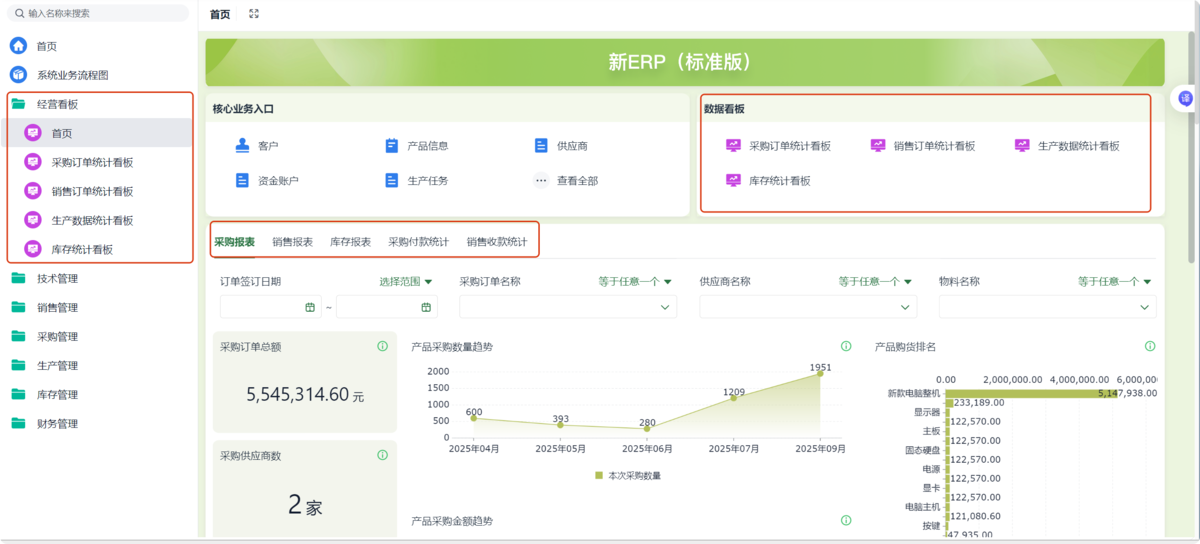The width and height of the screenshot is (1200, 544).
Task: Select the 采购付款统计 tab
Action: pos(418,242)
